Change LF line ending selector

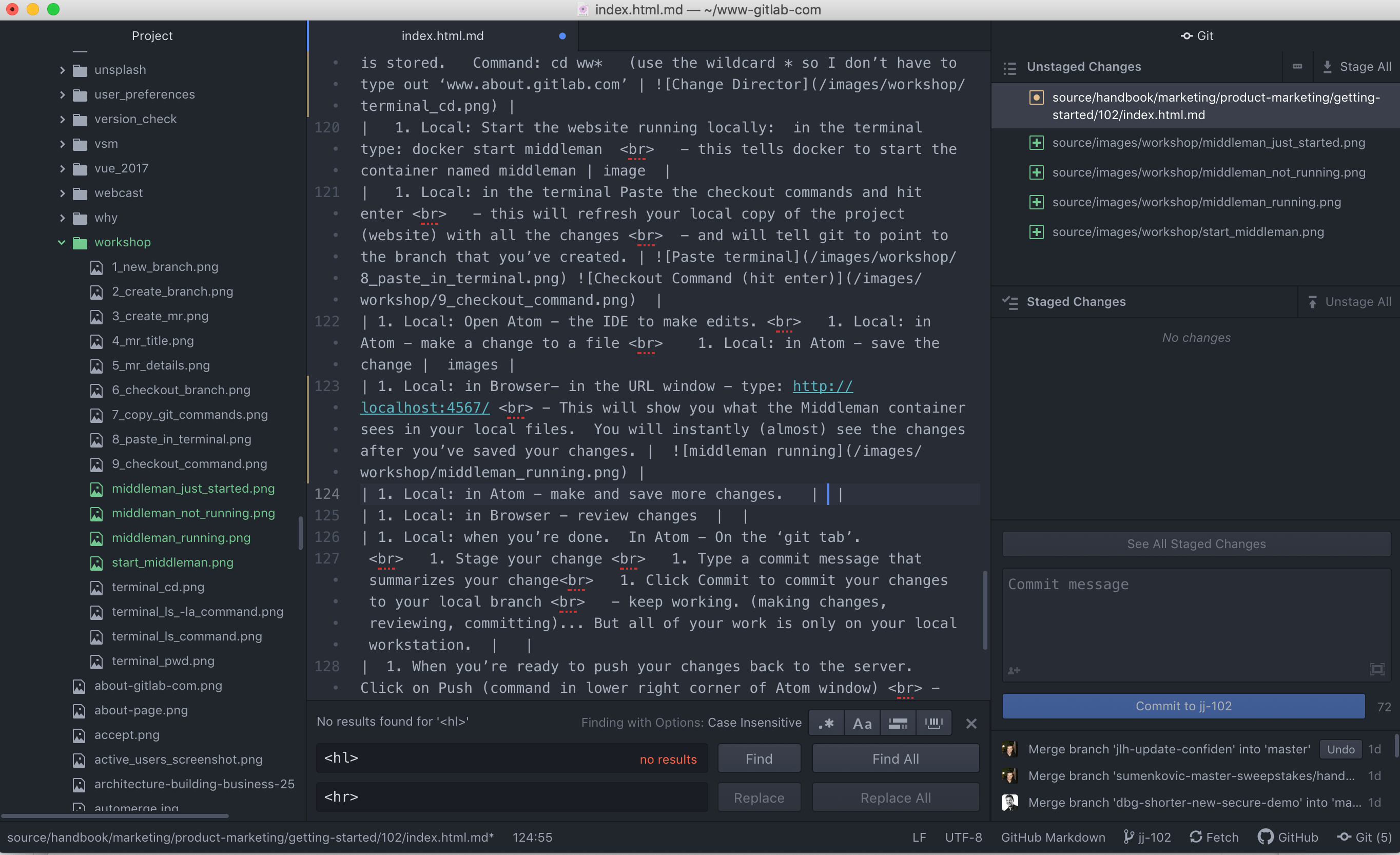pos(919,838)
